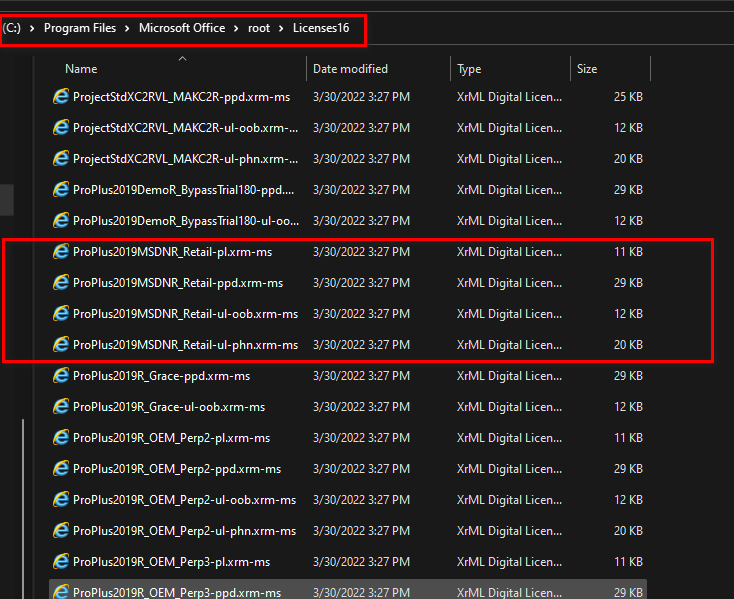Image resolution: width=734 pixels, height=599 pixels.
Task: Click icon of ProPlus2019R_OEM_Perp2-ppd.xrm-ms
Action: [x=61, y=468]
